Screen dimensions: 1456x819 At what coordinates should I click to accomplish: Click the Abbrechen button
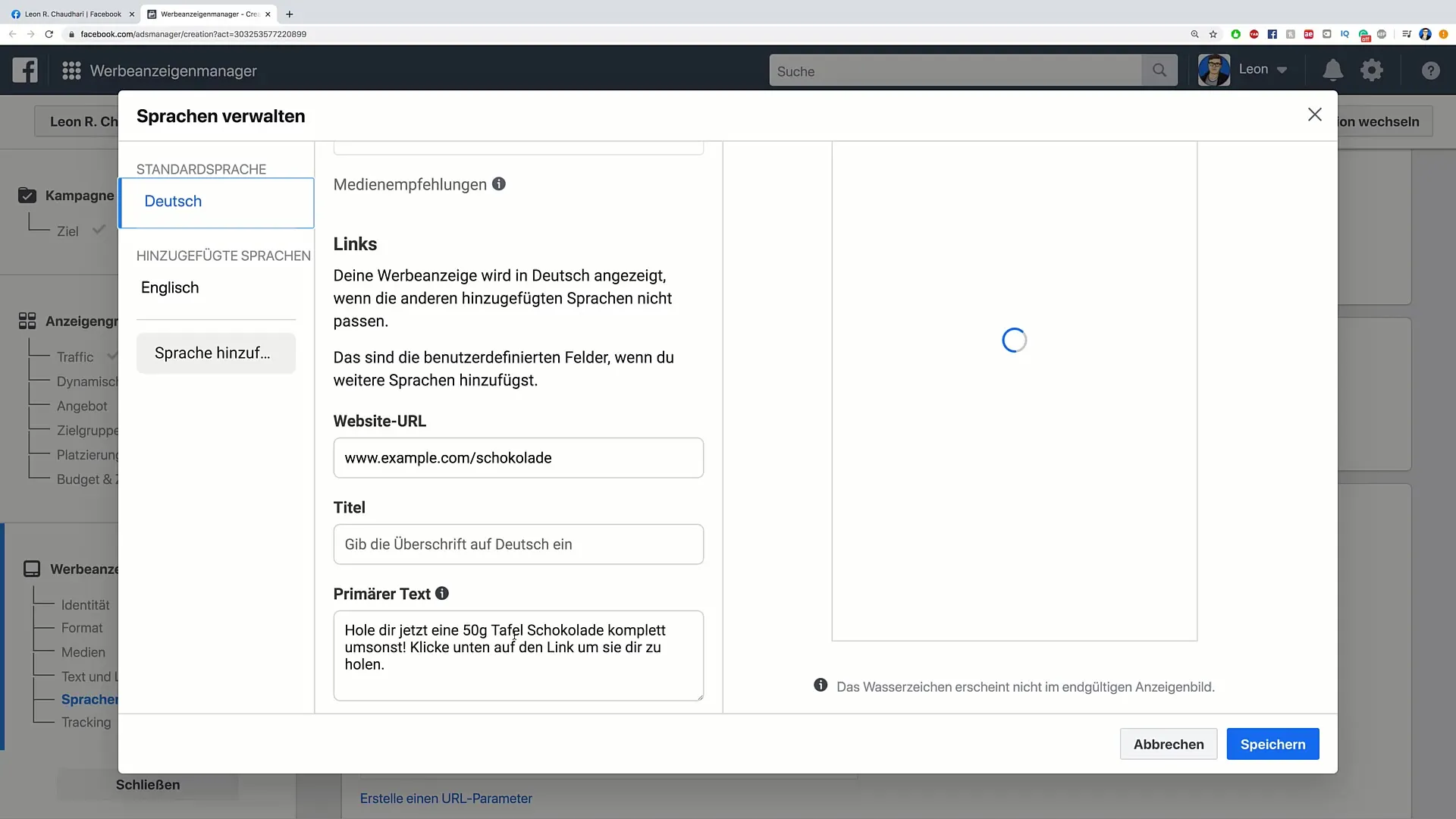click(x=1168, y=744)
